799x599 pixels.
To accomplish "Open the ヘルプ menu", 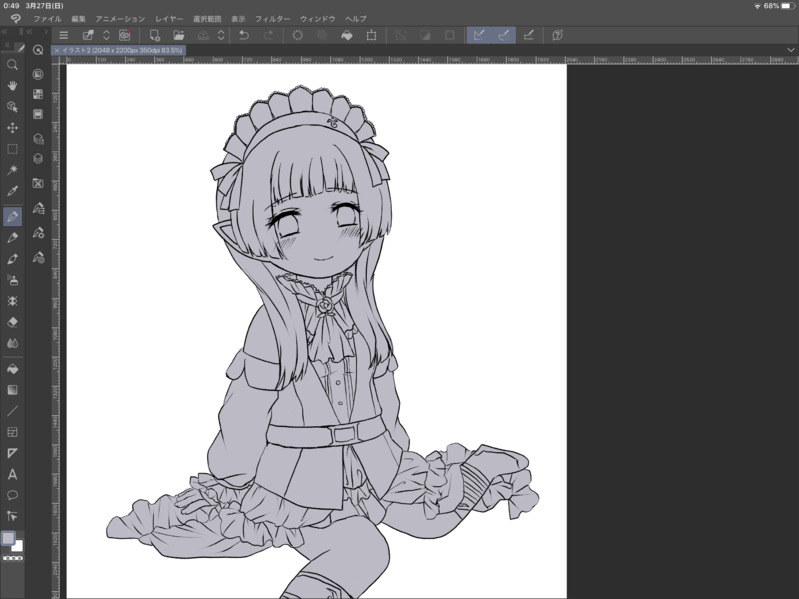I will tap(356, 19).
